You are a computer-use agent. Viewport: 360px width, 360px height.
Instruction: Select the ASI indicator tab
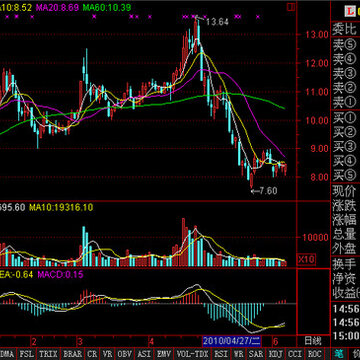(144, 354)
